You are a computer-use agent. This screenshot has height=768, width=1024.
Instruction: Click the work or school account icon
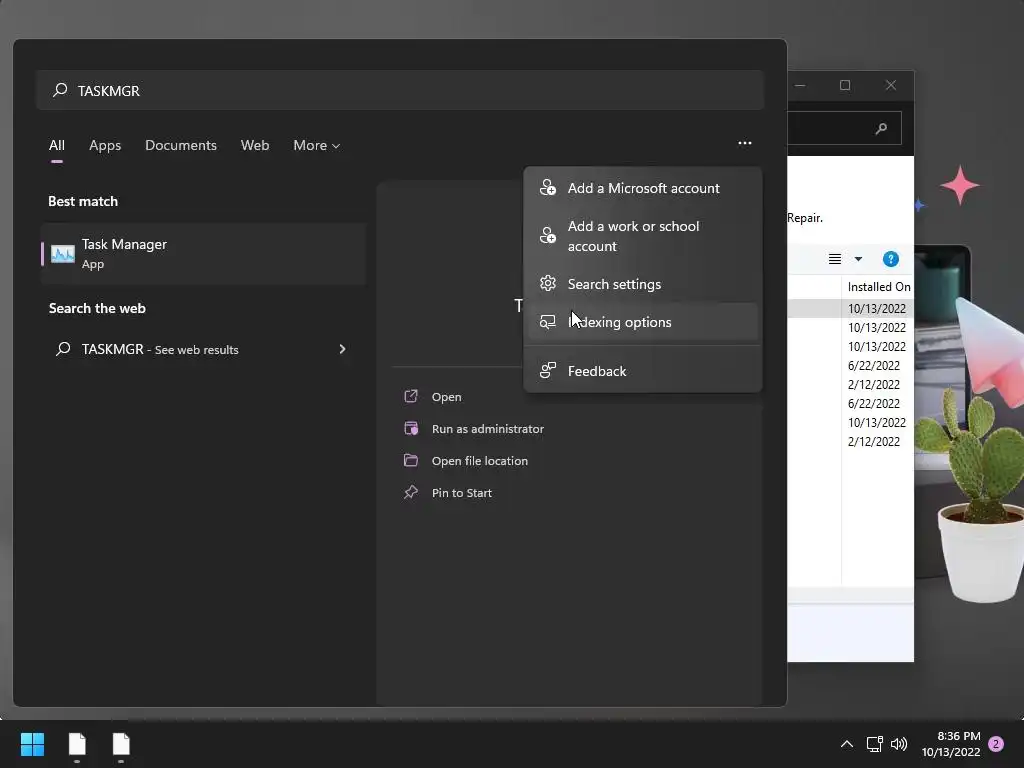(x=547, y=236)
